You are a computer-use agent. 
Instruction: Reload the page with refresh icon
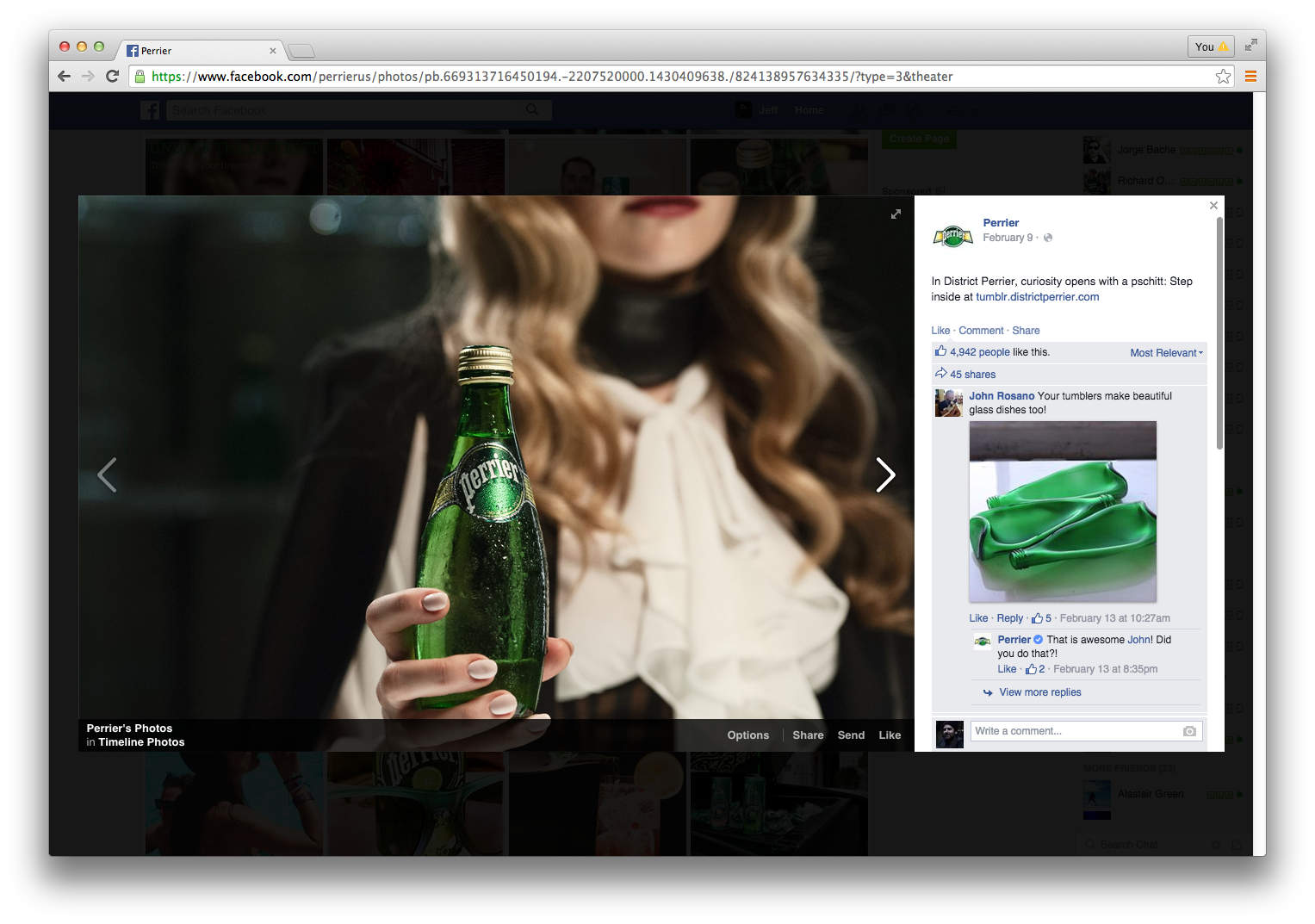coord(112,77)
